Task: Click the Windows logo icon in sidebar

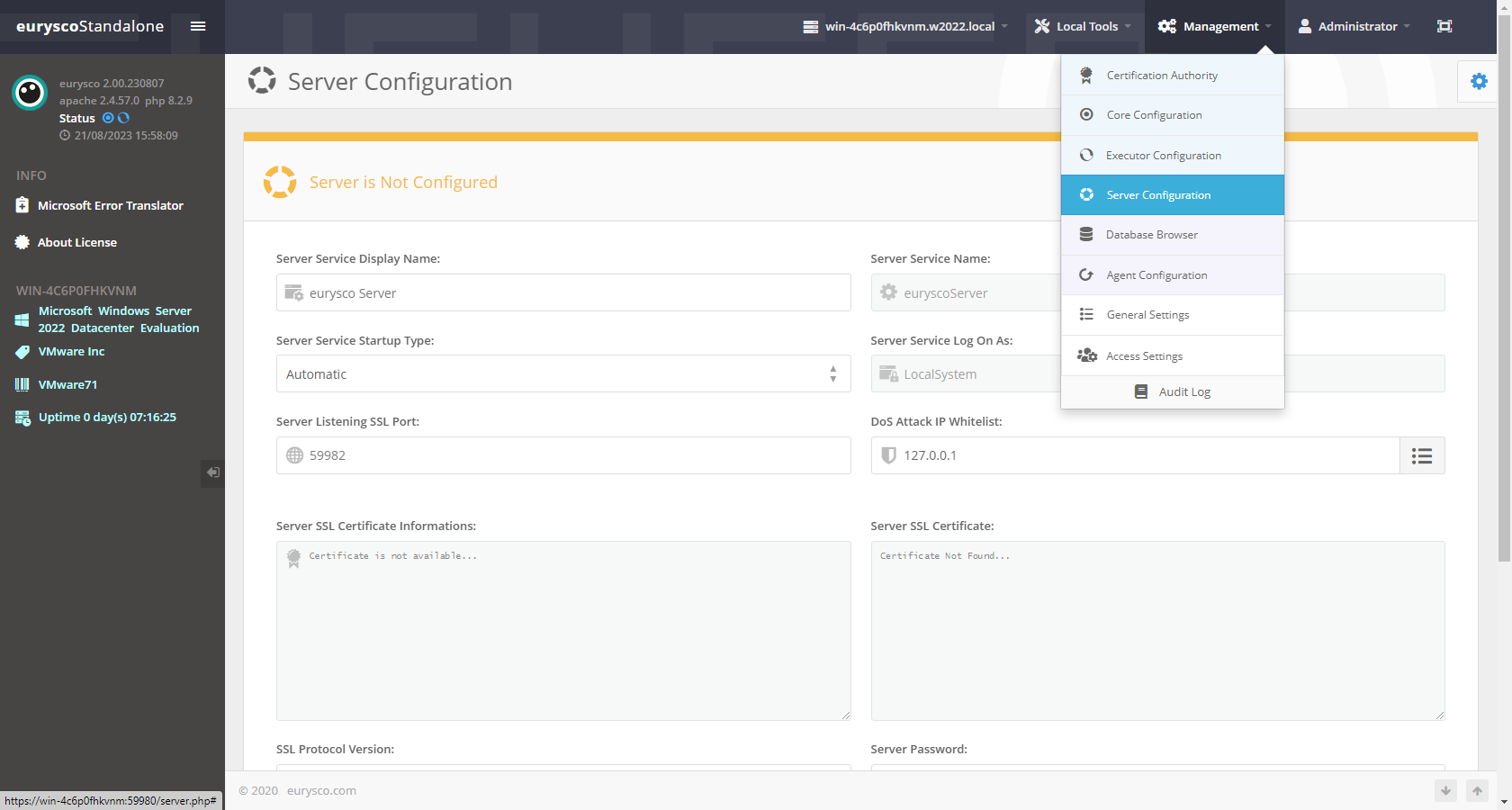Action: (22, 319)
